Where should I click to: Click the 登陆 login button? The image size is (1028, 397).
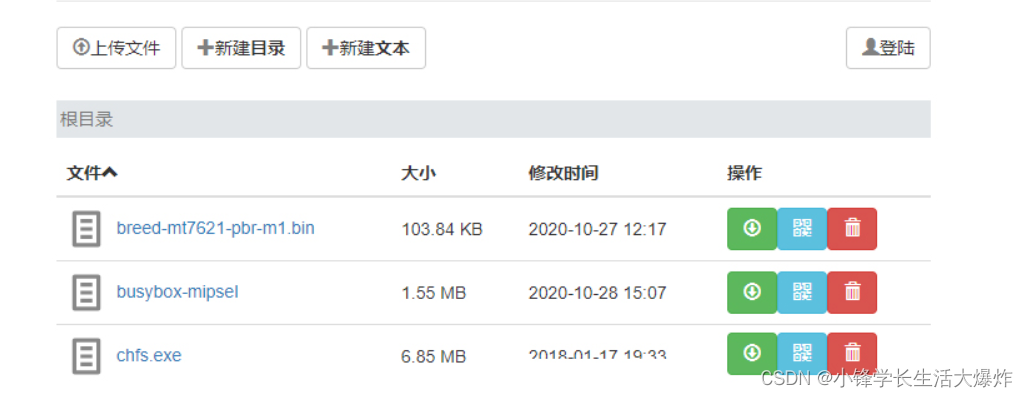point(888,48)
